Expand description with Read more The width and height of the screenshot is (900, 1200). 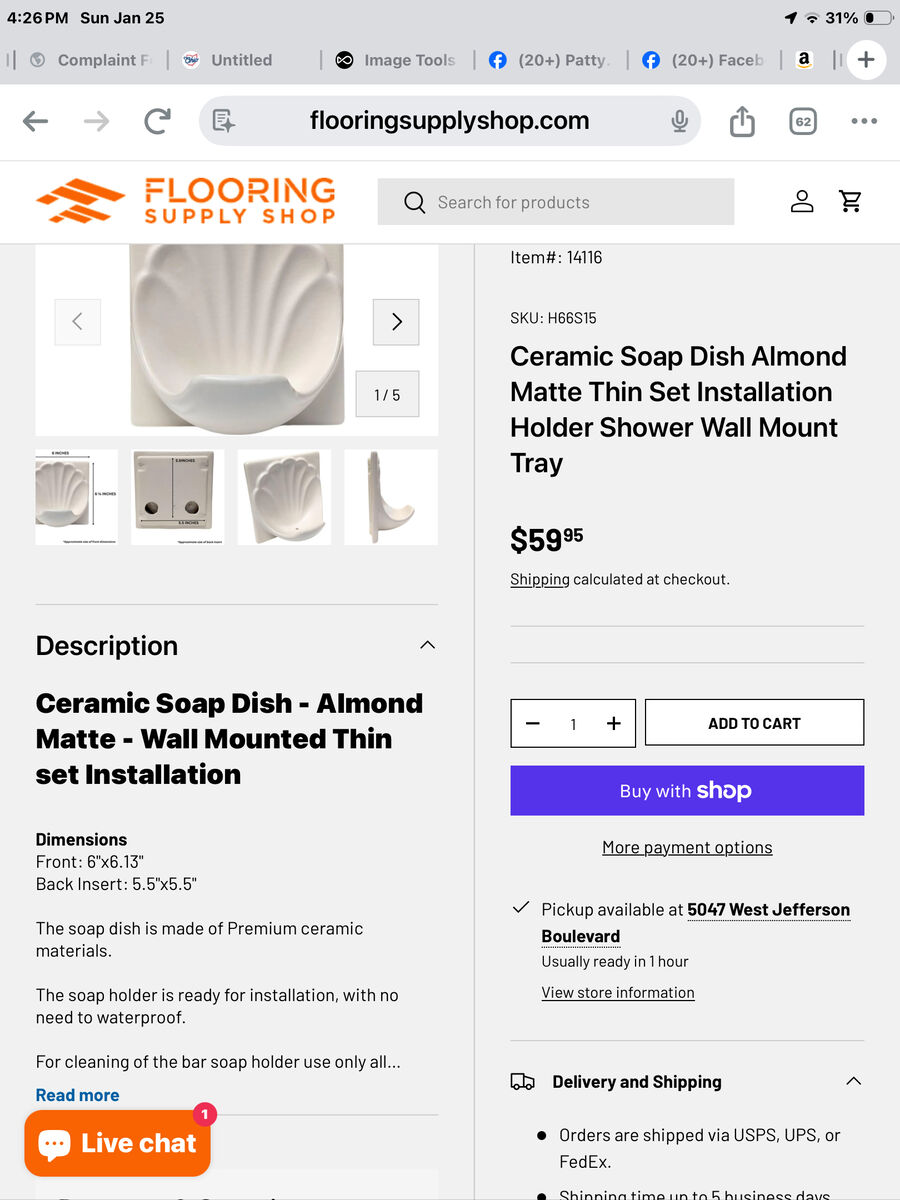(x=77, y=1095)
